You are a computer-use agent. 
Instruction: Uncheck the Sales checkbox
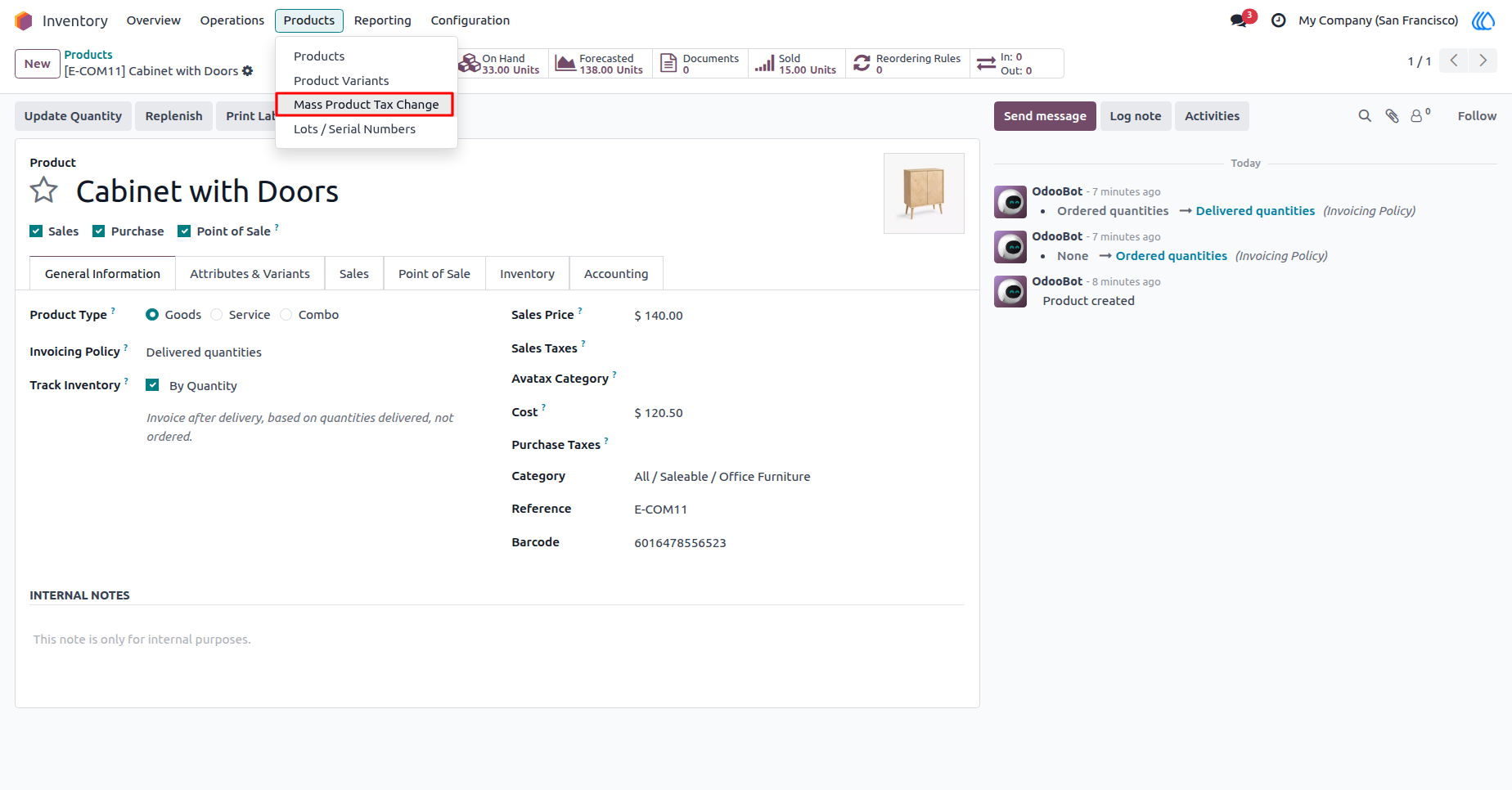click(36, 231)
